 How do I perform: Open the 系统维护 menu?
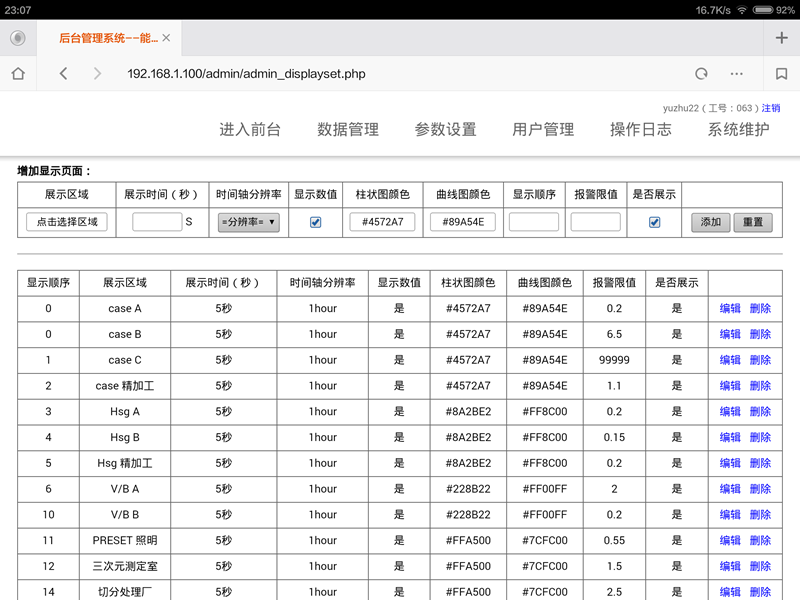coord(738,129)
